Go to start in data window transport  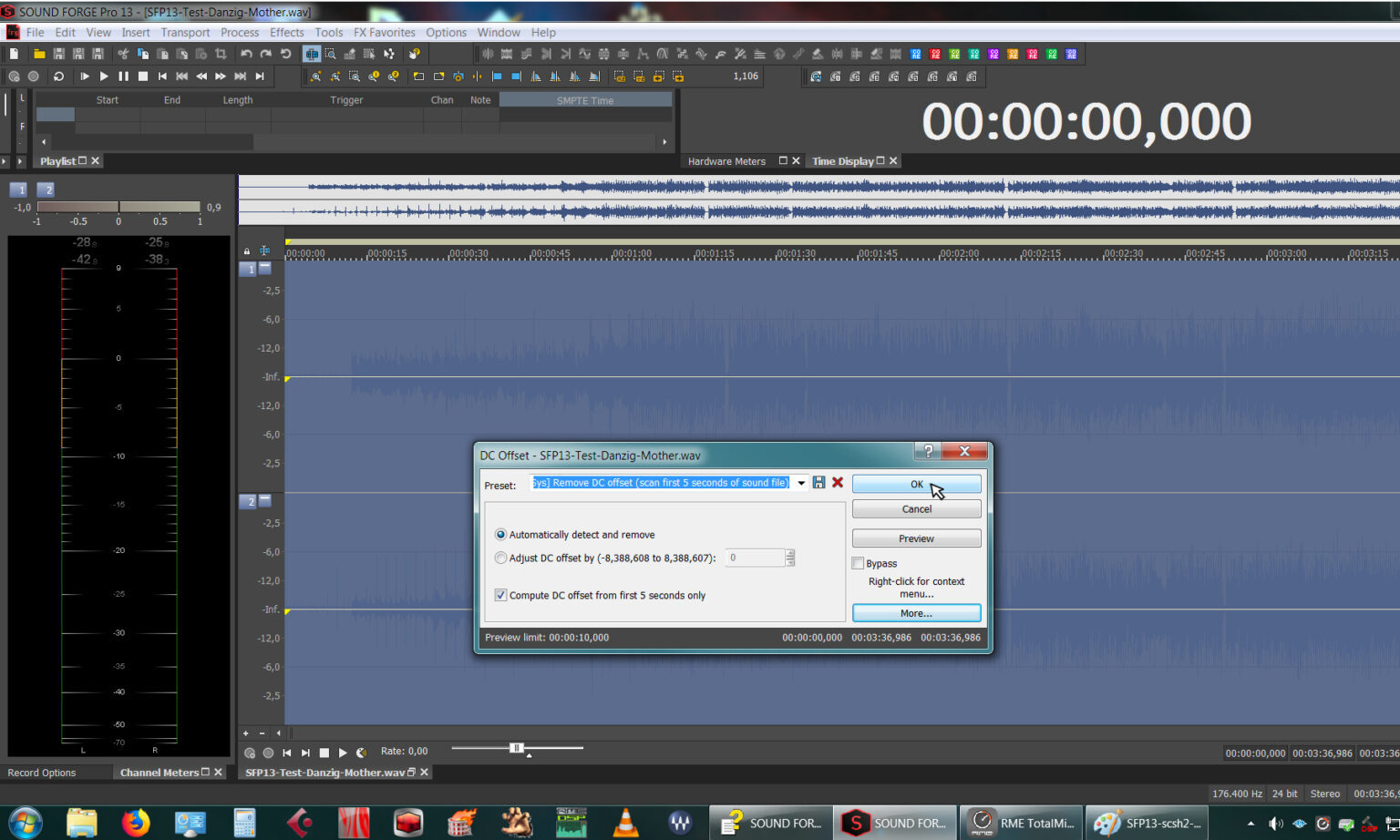[x=286, y=753]
